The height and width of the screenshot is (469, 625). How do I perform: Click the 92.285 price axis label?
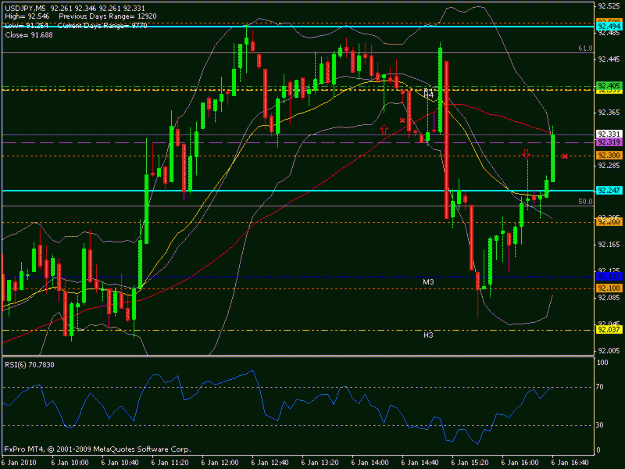pyautogui.click(x=609, y=165)
